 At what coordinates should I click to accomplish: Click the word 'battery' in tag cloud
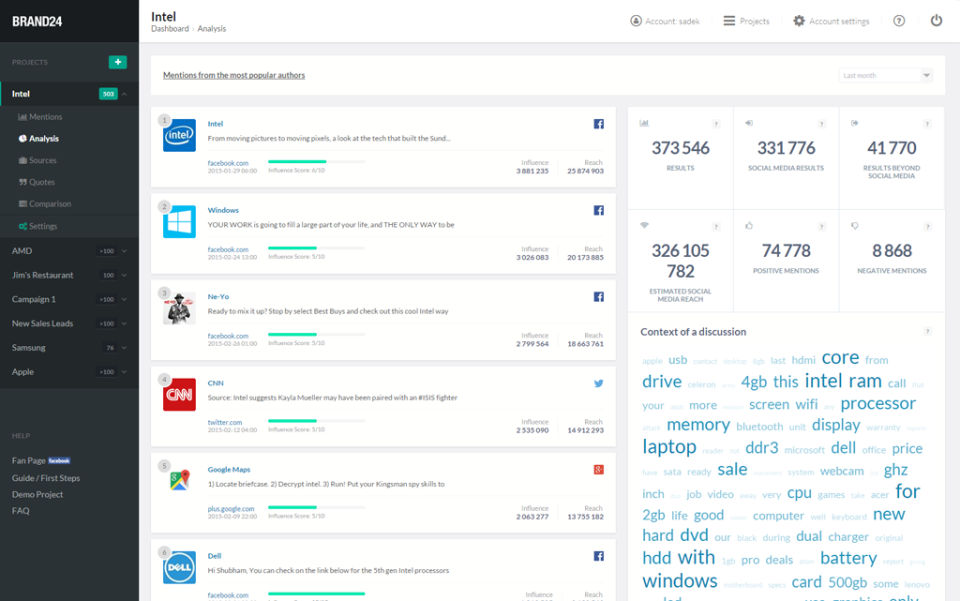[848, 558]
